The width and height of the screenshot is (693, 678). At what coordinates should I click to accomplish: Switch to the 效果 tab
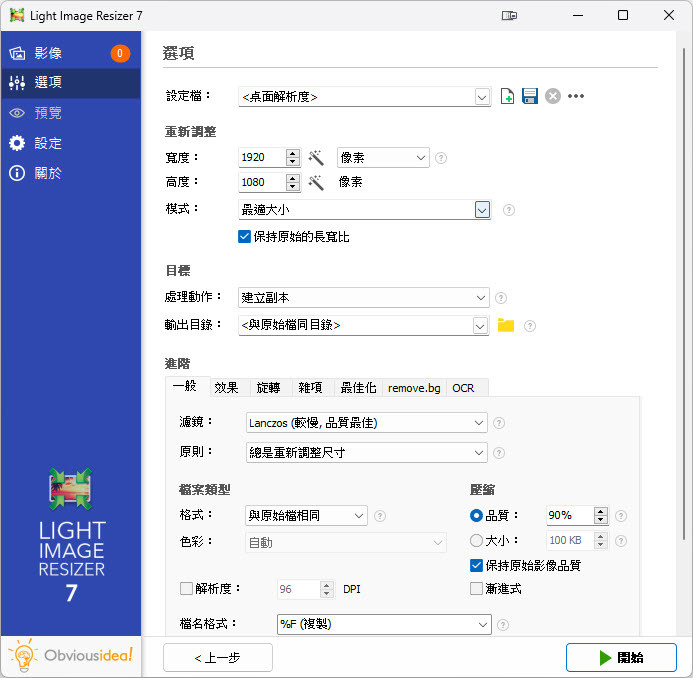pyautogui.click(x=226, y=388)
